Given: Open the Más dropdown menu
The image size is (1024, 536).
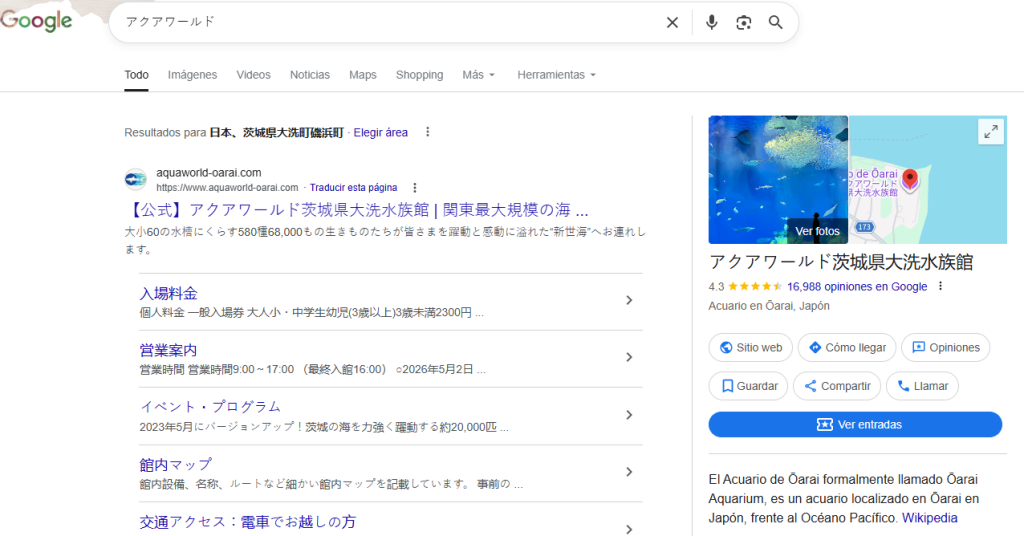Looking at the screenshot, I should point(478,75).
